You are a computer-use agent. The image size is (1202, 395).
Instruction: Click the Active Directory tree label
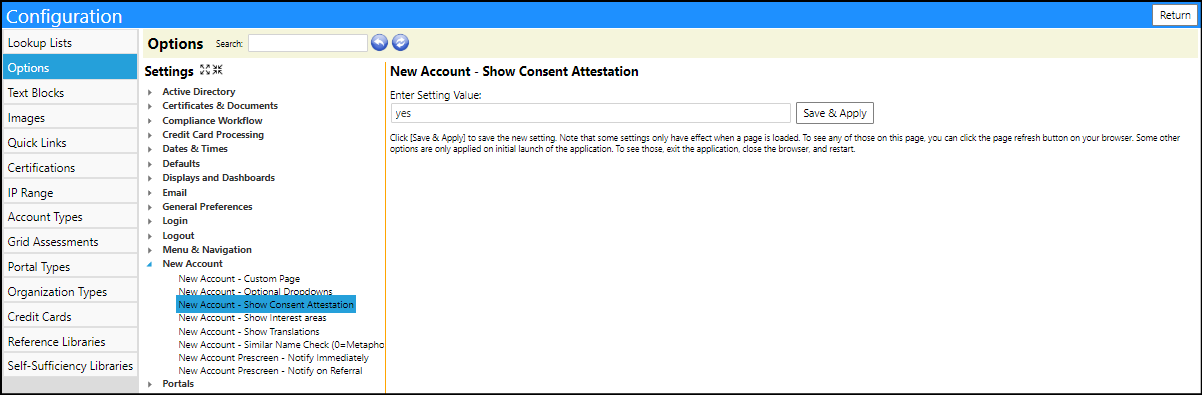[x=199, y=92]
